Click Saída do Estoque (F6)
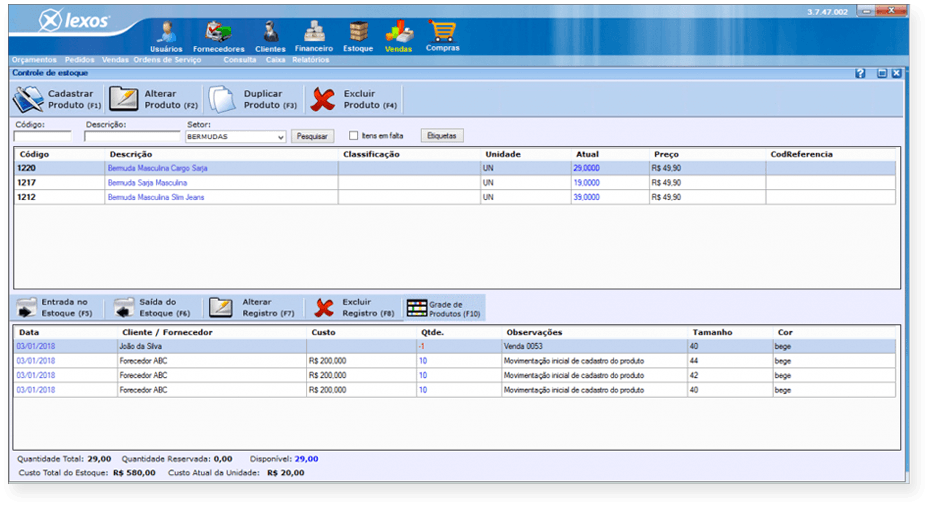The height and width of the screenshot is (507, 930). click(x=152, y=307)
